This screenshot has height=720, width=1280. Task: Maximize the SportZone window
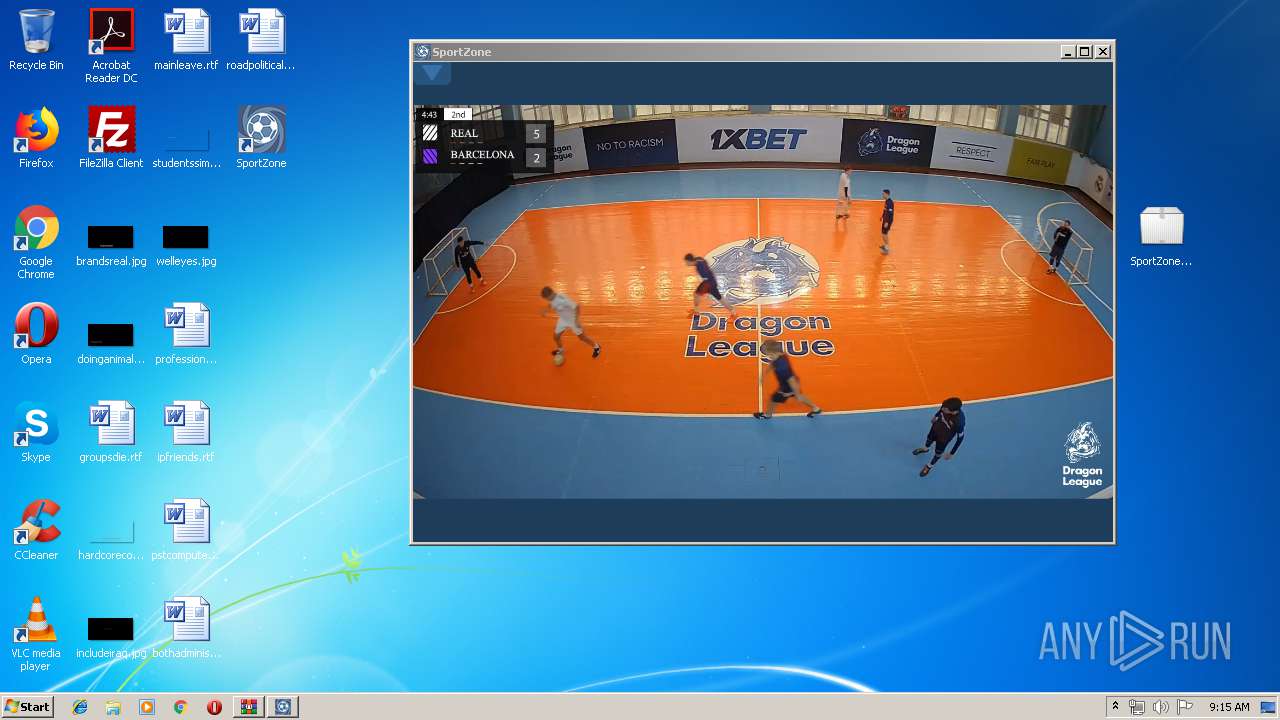[1085, 52]
